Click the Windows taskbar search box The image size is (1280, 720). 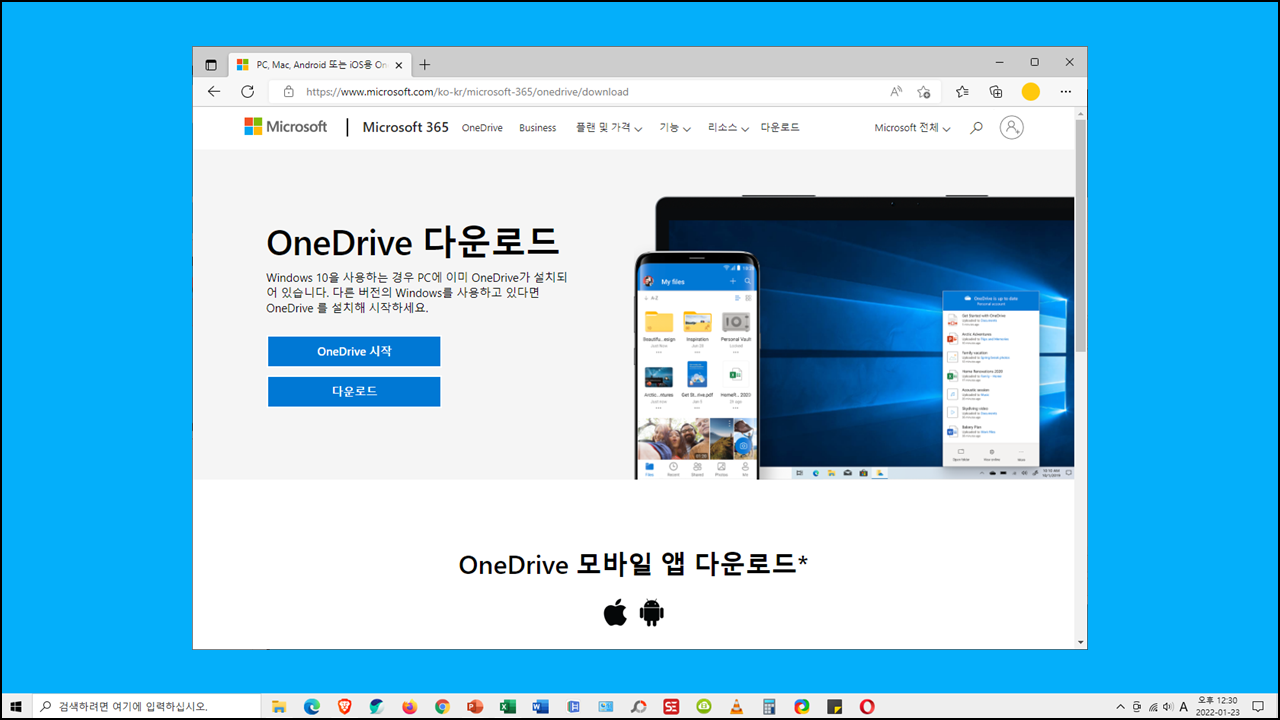pyautogui.click(x=147, y=706)
